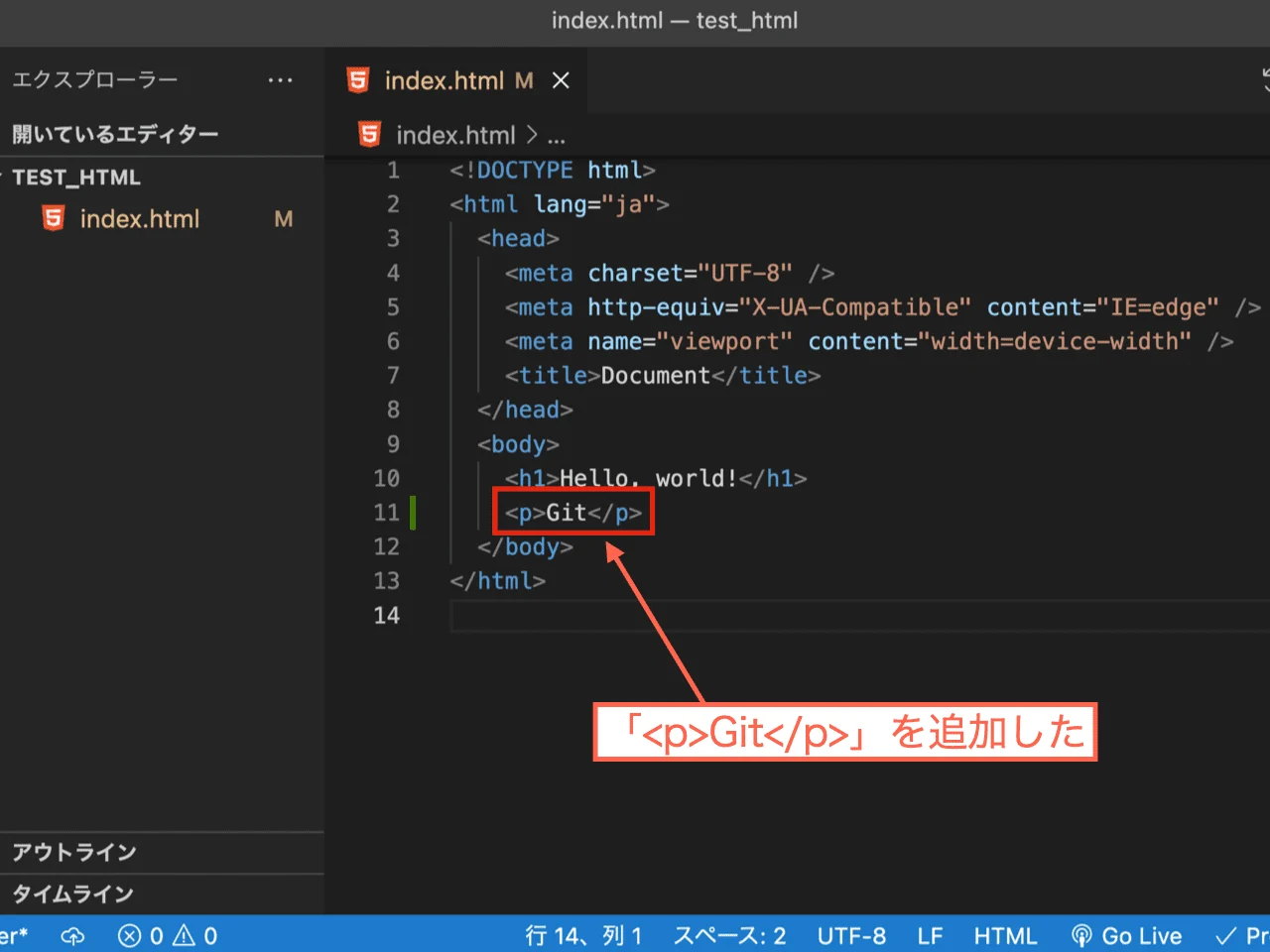Change the file encoding from UTF-8

click(852, 935)
